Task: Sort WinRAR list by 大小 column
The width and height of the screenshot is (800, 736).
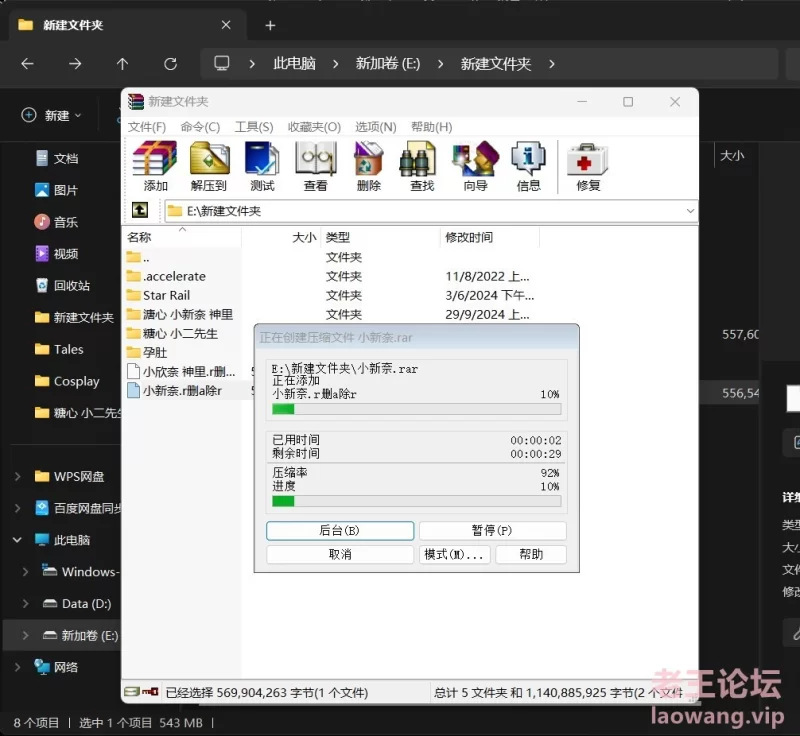Action: (281, 237)
